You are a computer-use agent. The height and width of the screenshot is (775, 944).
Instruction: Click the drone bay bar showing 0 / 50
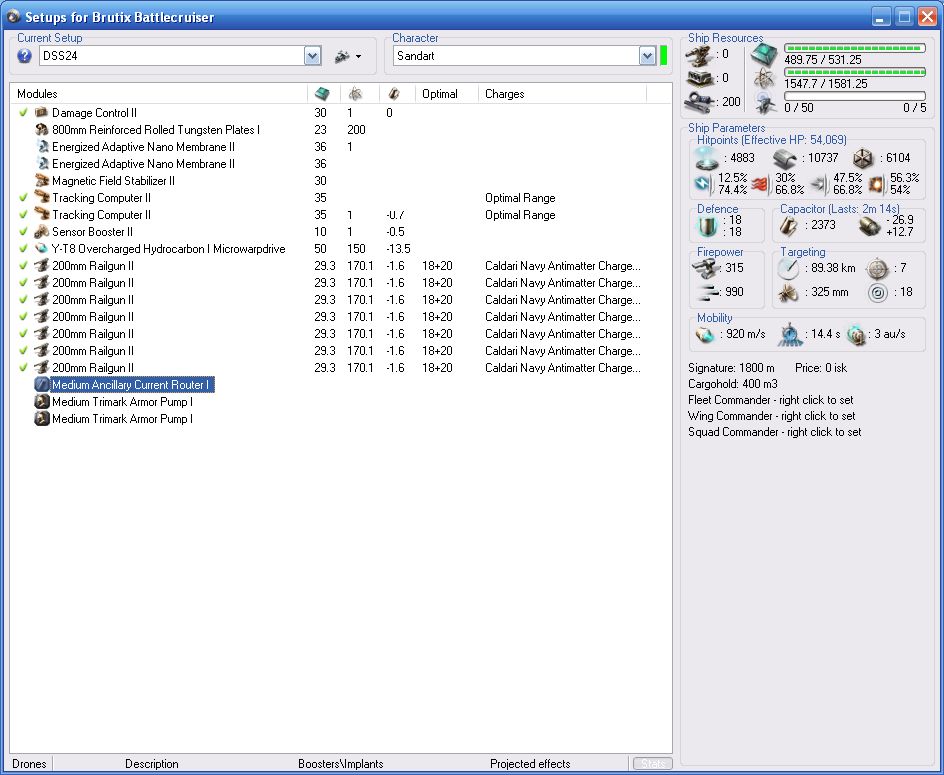point(854,96)
